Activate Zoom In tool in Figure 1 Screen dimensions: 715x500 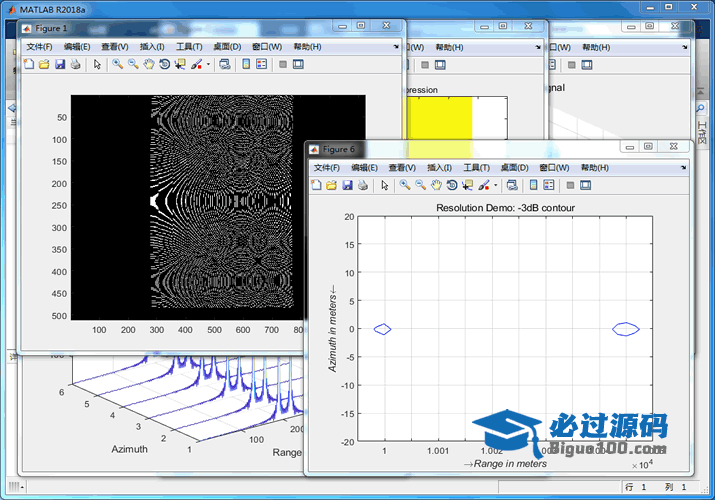[x=118, y=64]
